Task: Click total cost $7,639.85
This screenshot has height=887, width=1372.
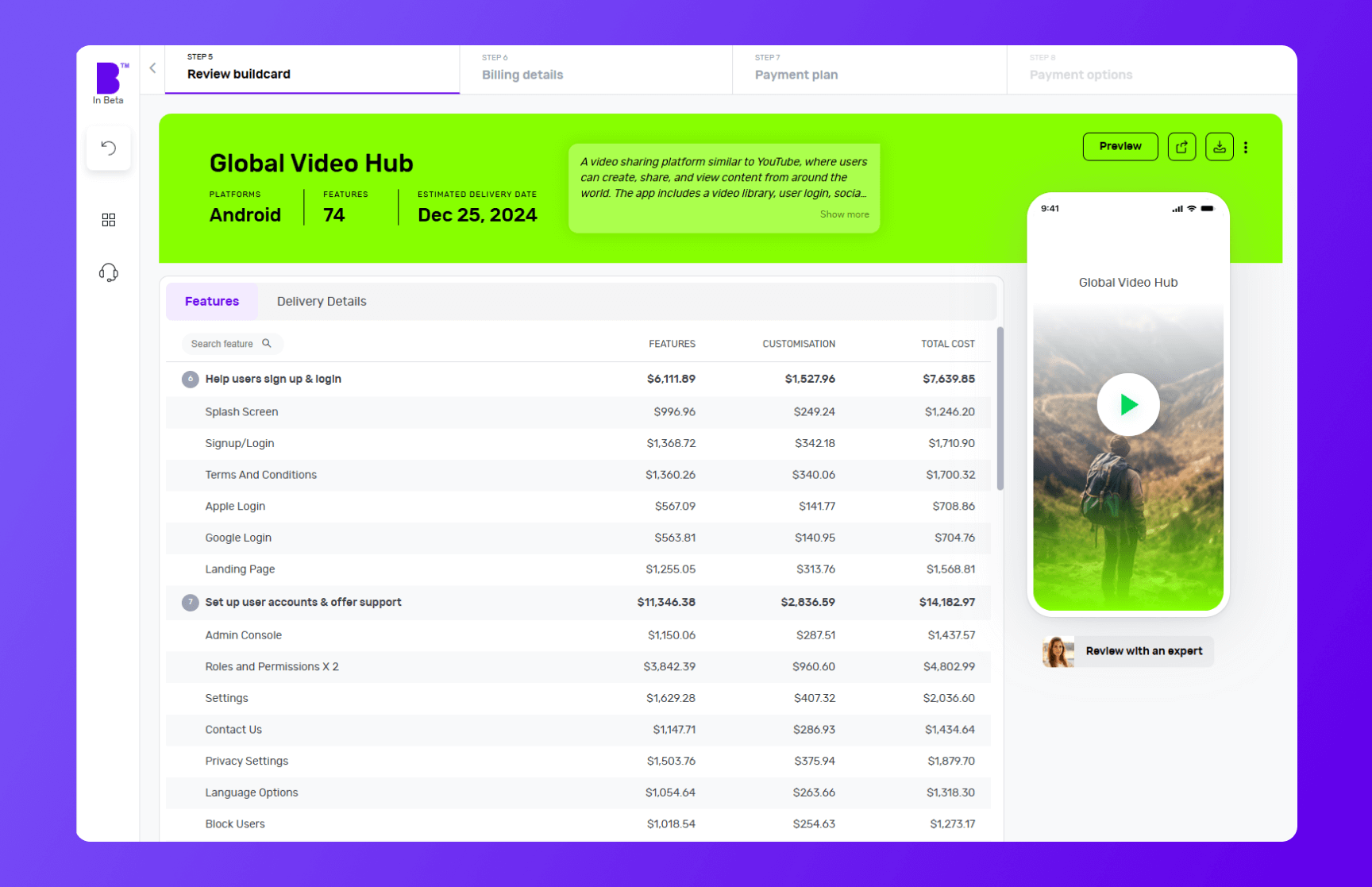Action: point(949,379)
